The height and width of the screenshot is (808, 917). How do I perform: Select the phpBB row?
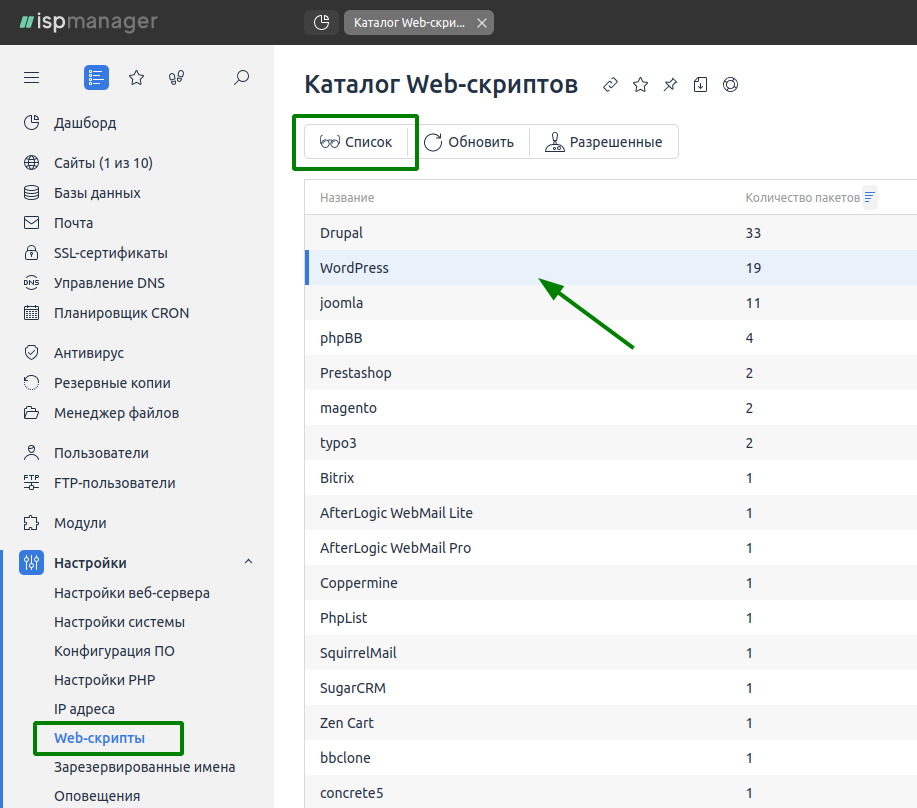click(611, 338)
